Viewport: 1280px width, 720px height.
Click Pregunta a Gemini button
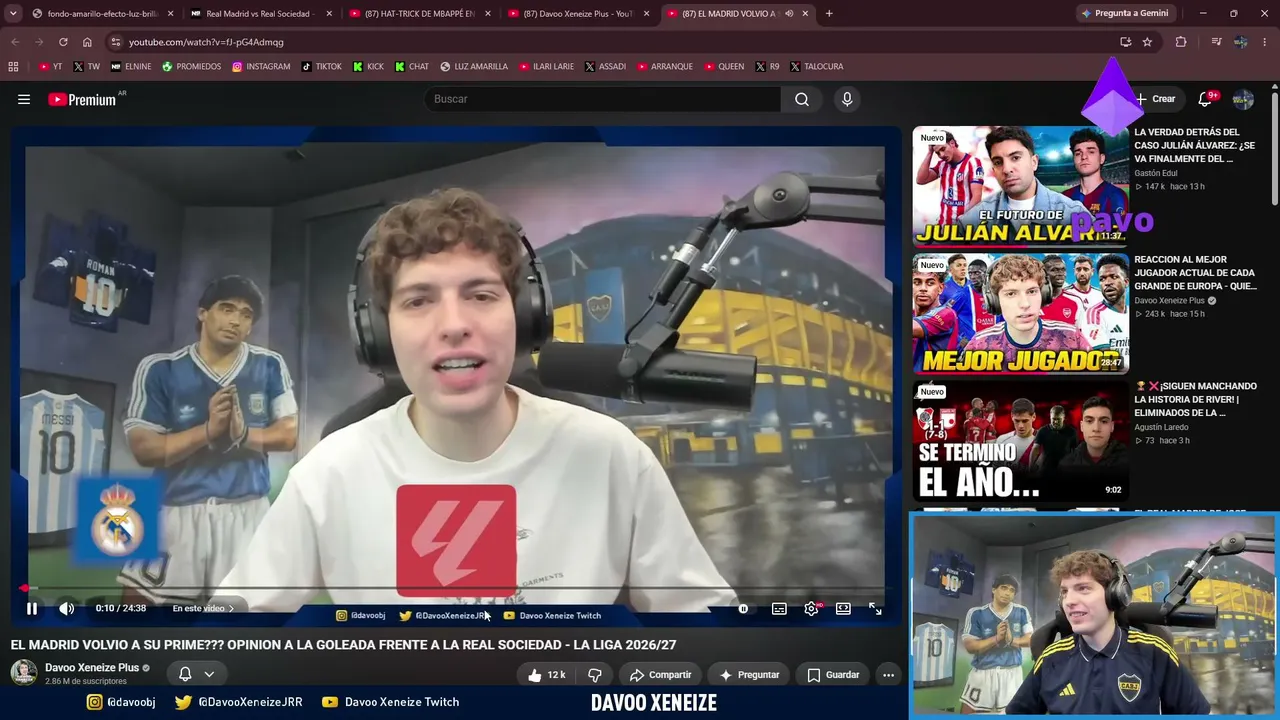click(x=1124, y=14)
